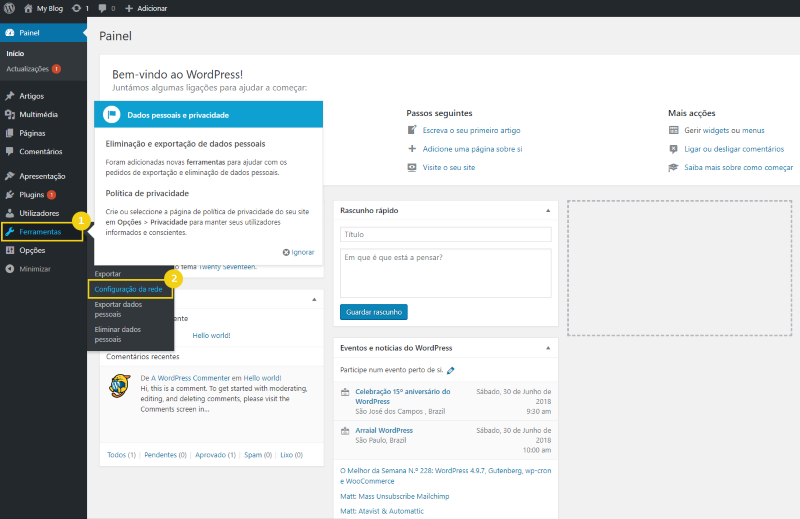Image resolution: width=800 pixels, height=519 pixels.
Task: Click the Opções settings icon
Action: click(x=10, y=250)
